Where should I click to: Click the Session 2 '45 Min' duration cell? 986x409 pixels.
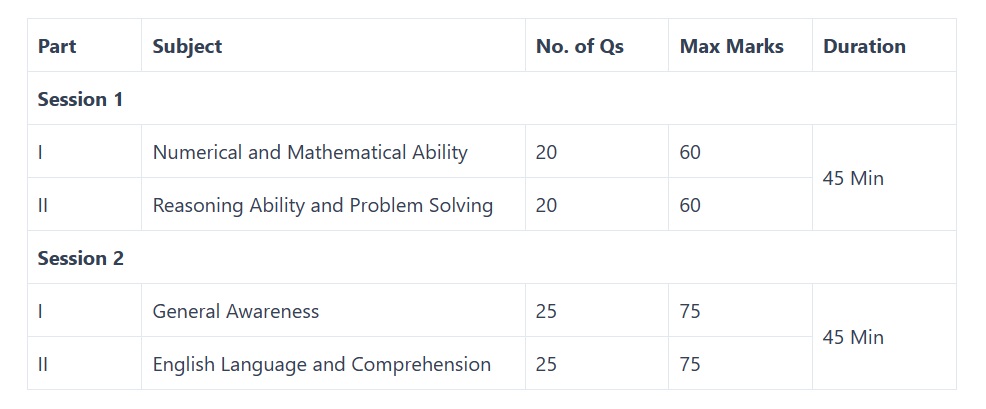[853, 337]
